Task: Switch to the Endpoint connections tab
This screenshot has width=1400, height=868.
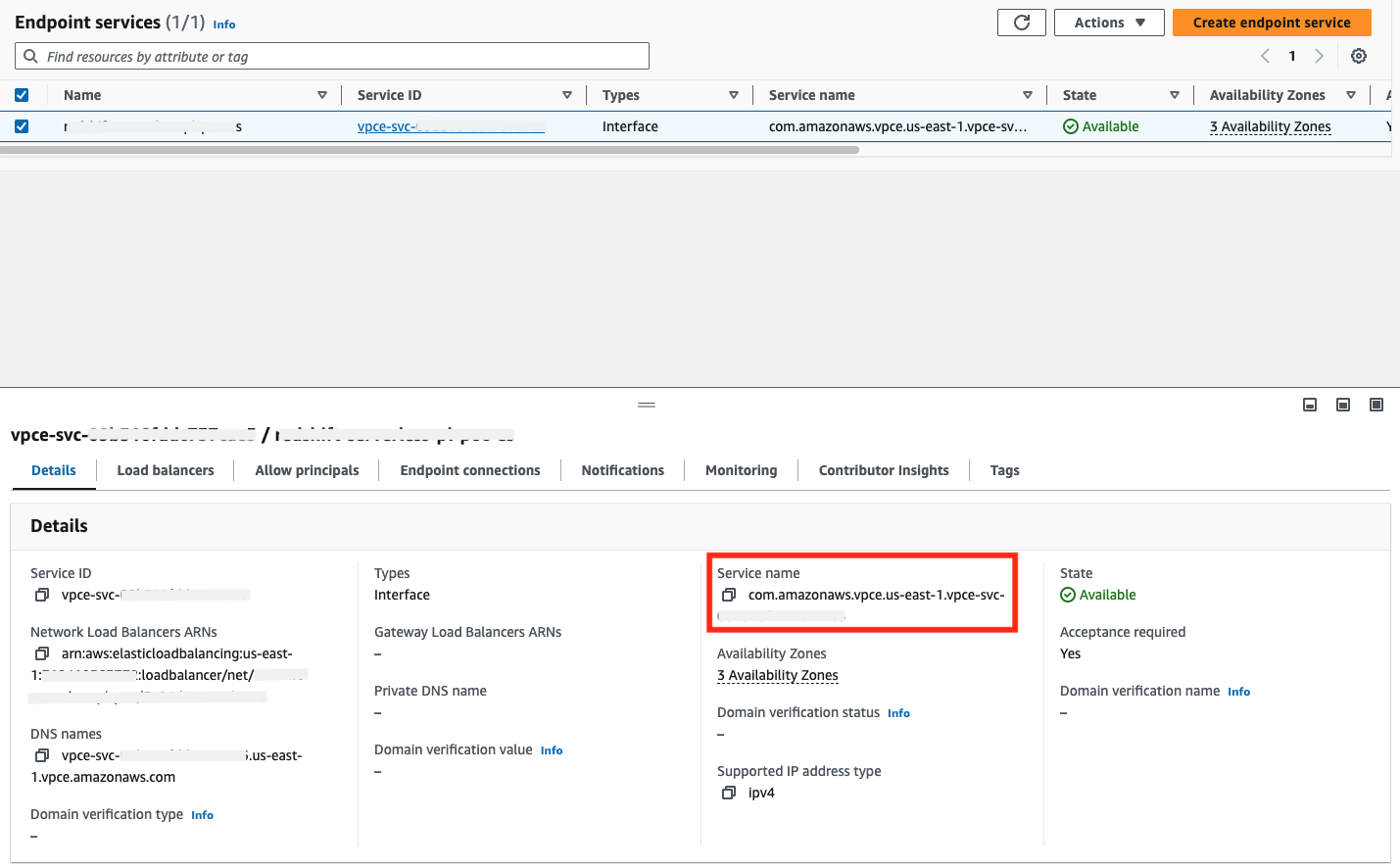Action: click(x=469, y=470)
